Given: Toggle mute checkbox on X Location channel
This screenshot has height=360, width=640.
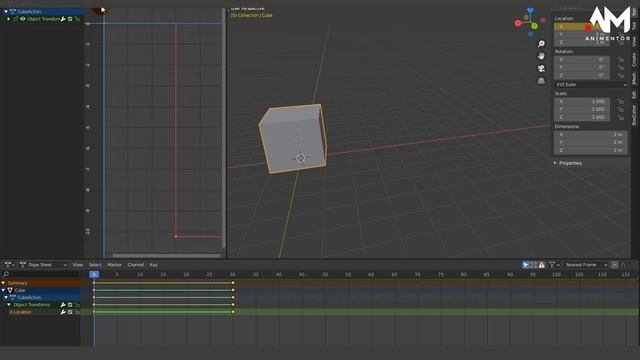Looking at the screenshot, I should [70, 312].
